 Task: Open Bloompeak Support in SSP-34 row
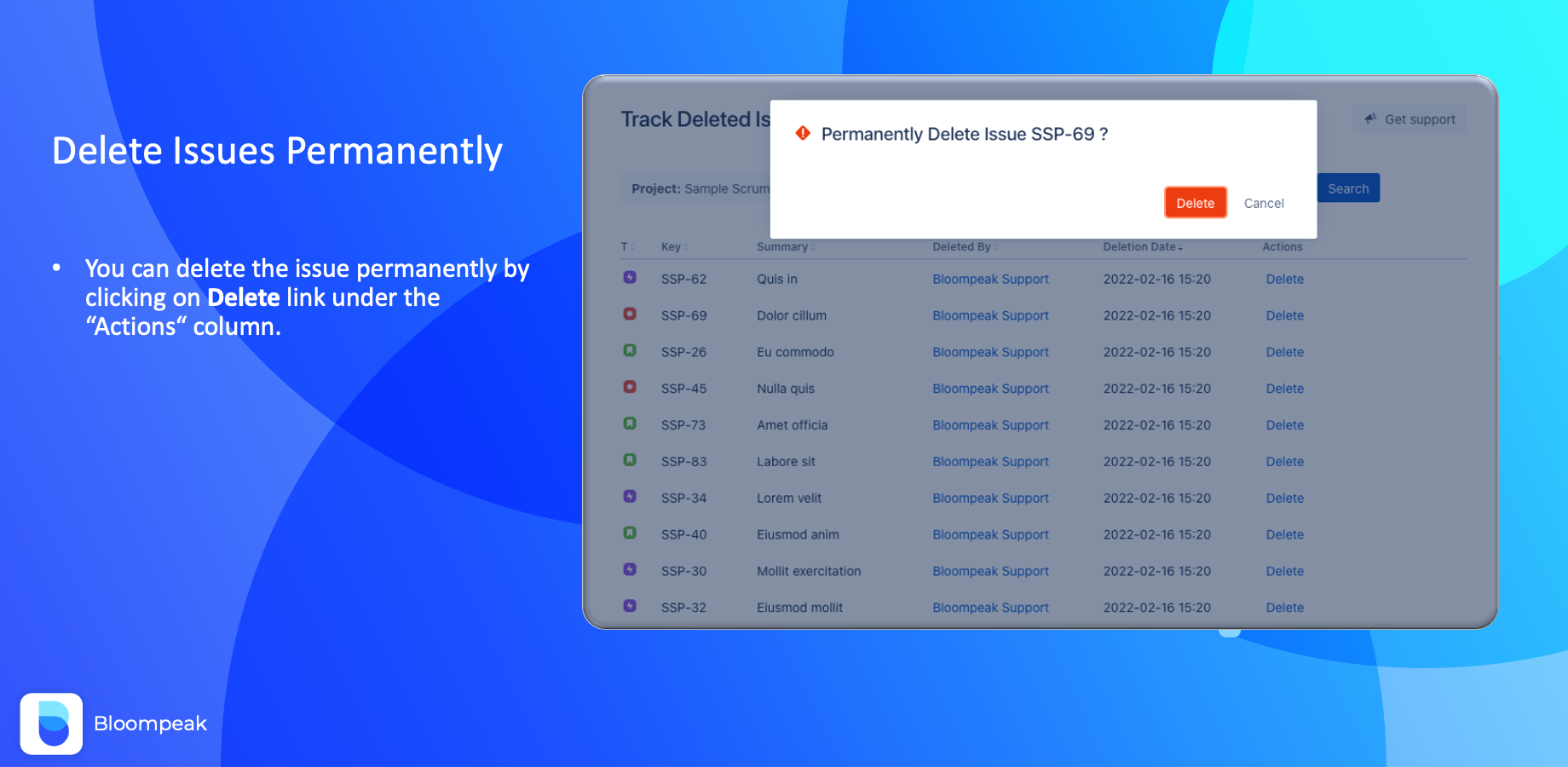coord(990,499)
